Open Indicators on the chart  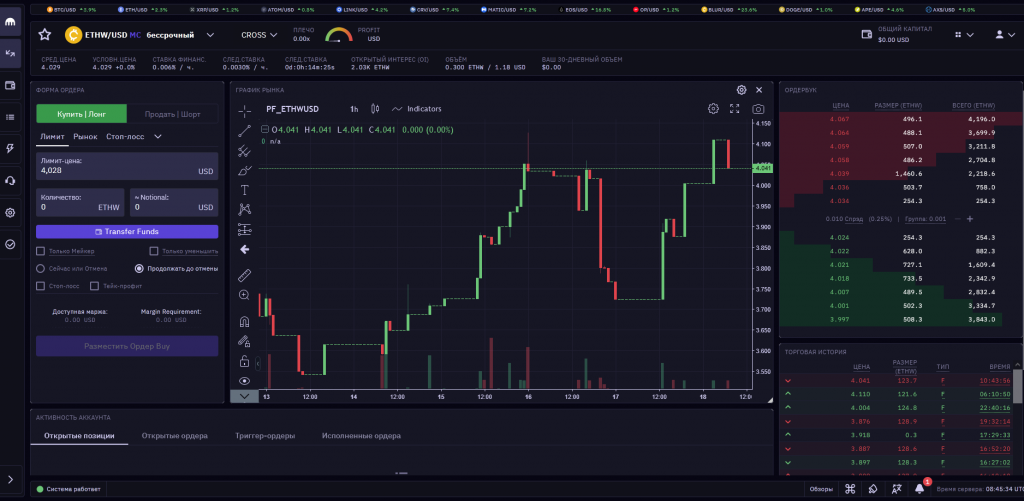[x=417, y=108]
